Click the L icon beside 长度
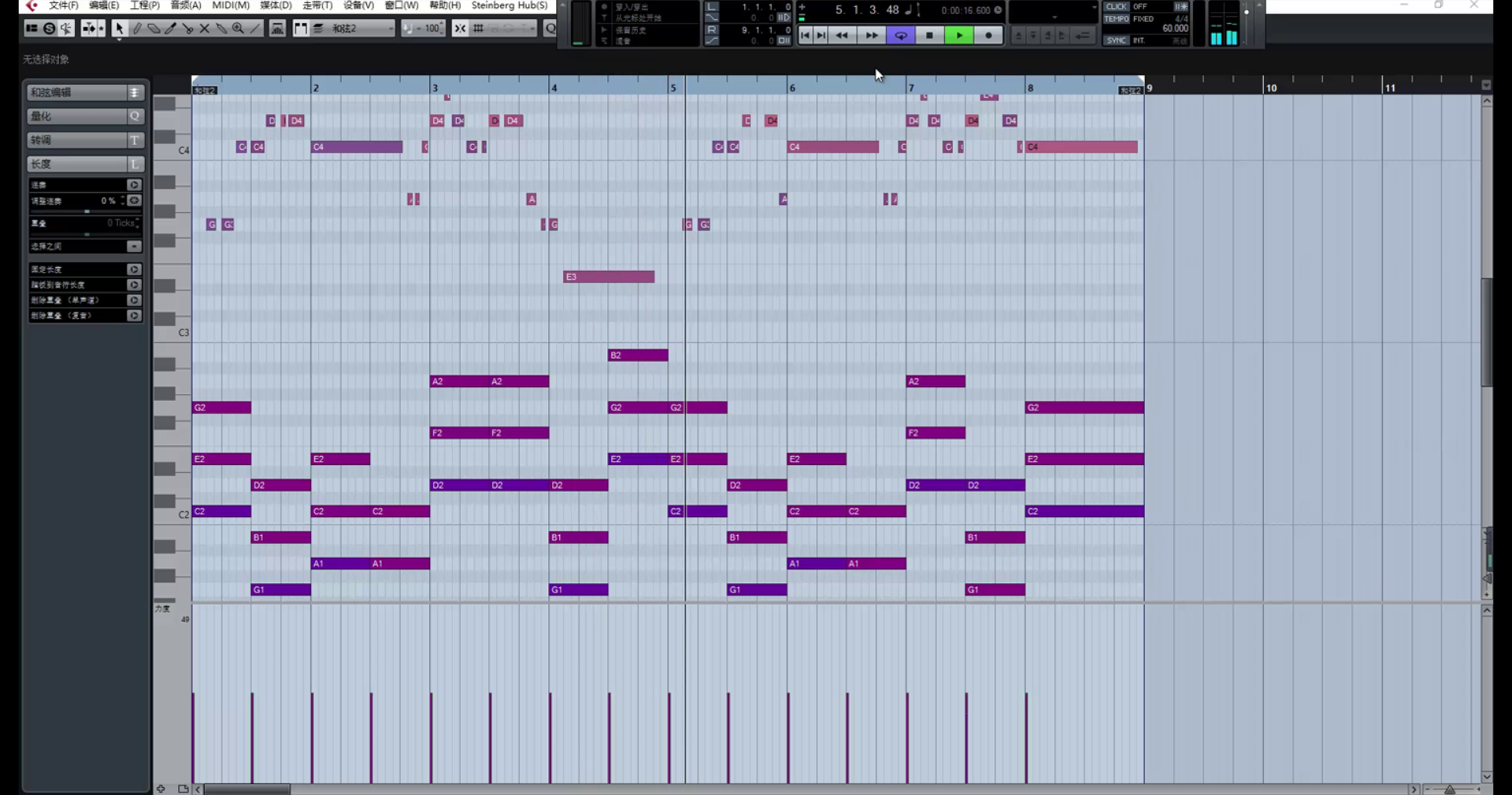This screenshot has width=1512, height=795. click(x=135, y=163)
